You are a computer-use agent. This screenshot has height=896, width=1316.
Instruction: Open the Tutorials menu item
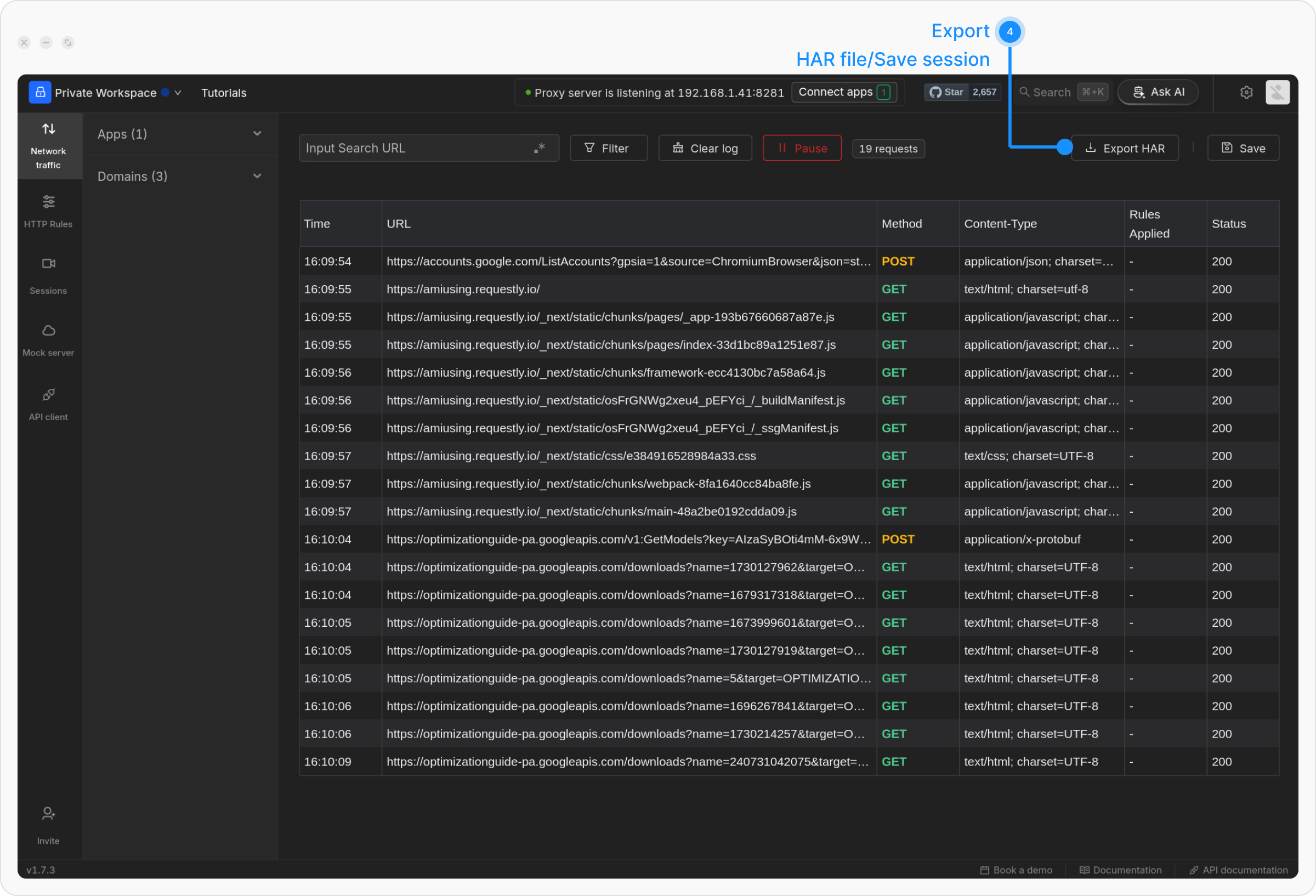[224, 93]
